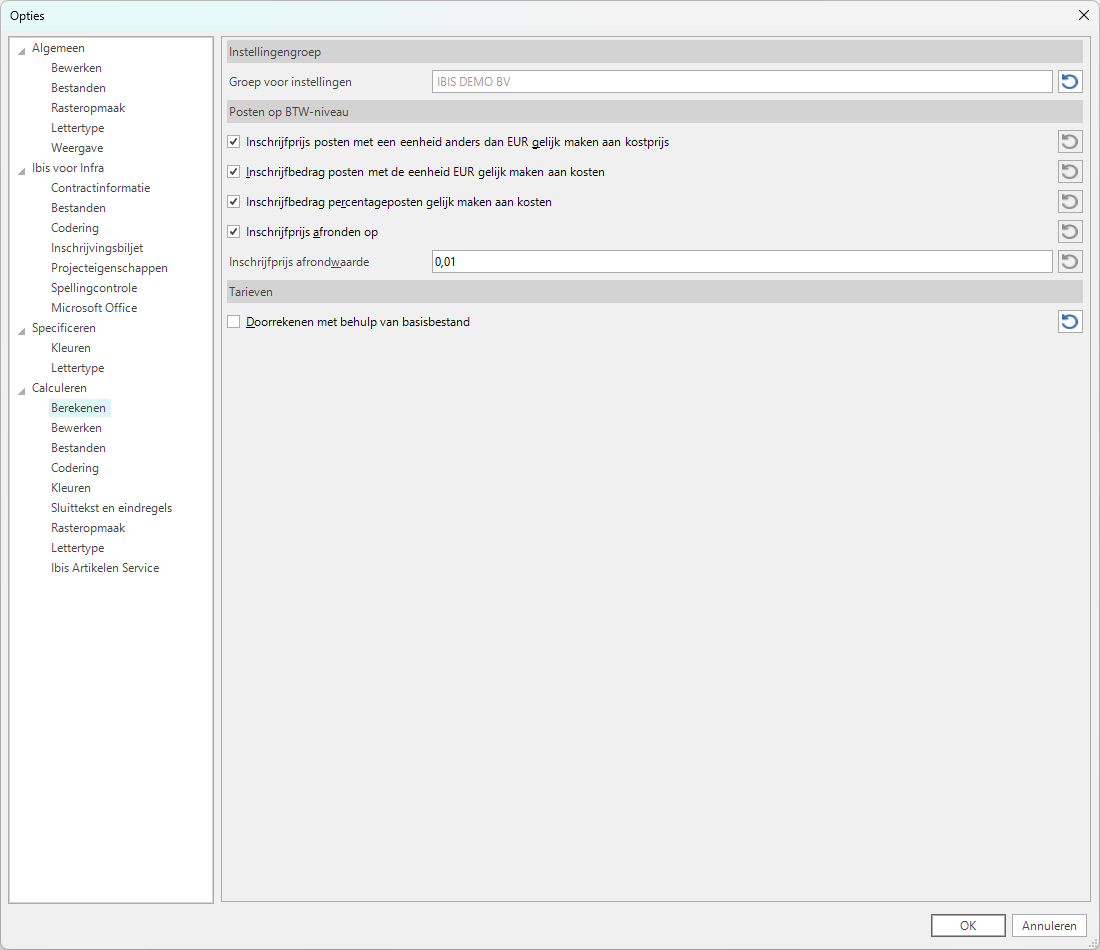Image resolution: width=1100 pixels, height=950 pixels.
Task: Open 'Sluittekst en eindregels' settings page
Action: coord(111,508)
